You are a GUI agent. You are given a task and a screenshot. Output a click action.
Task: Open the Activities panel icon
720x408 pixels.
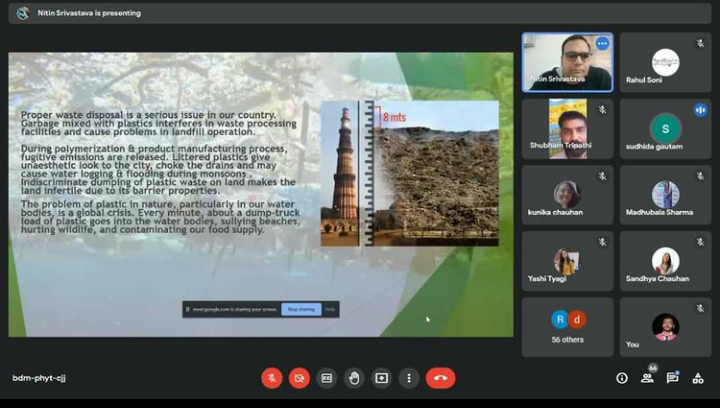(x=698, y=378)
